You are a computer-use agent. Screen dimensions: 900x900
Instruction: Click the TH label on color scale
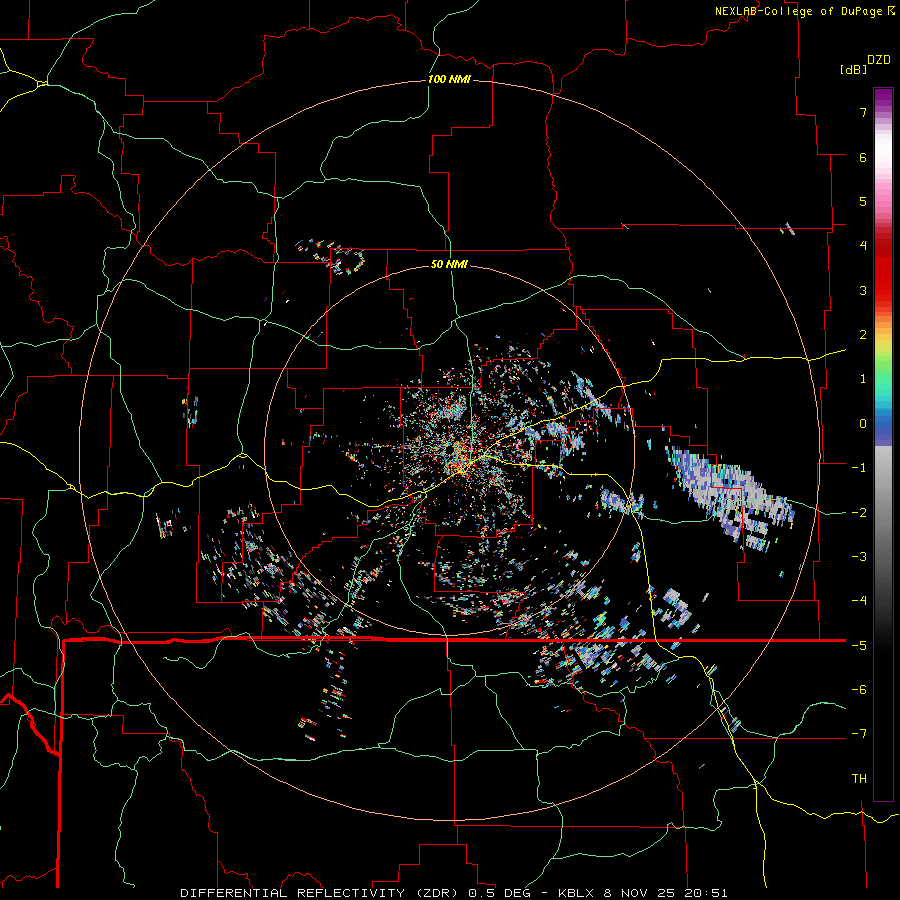coord(859,778)
